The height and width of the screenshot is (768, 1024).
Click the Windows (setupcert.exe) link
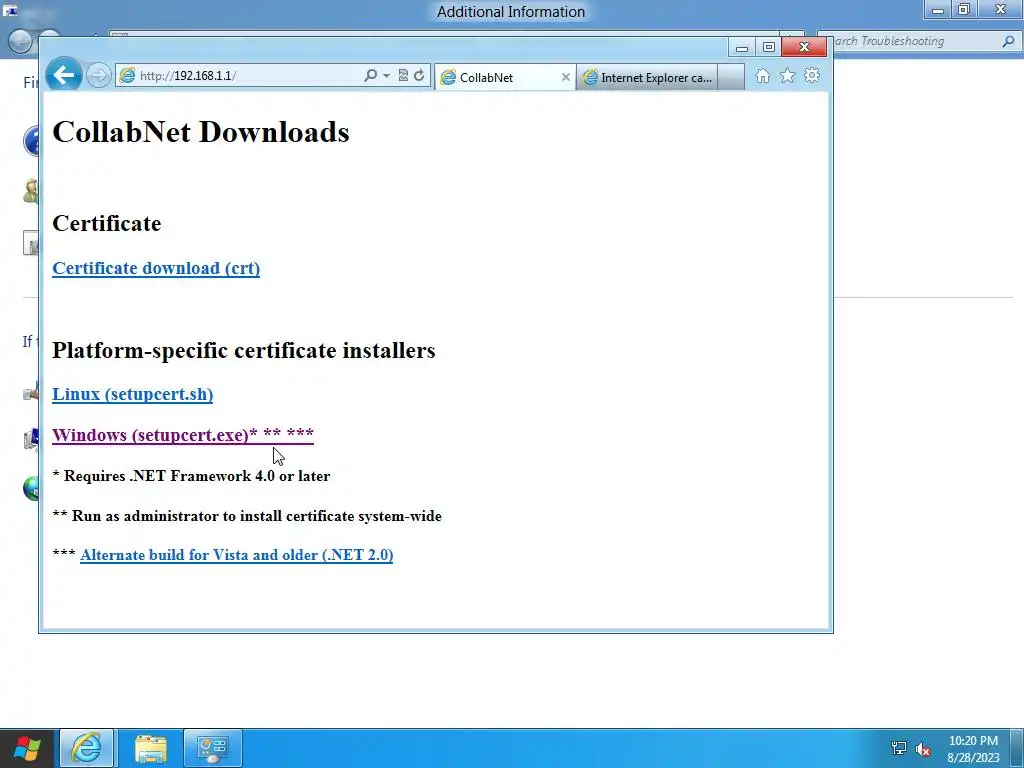click(x=183, y=435)
